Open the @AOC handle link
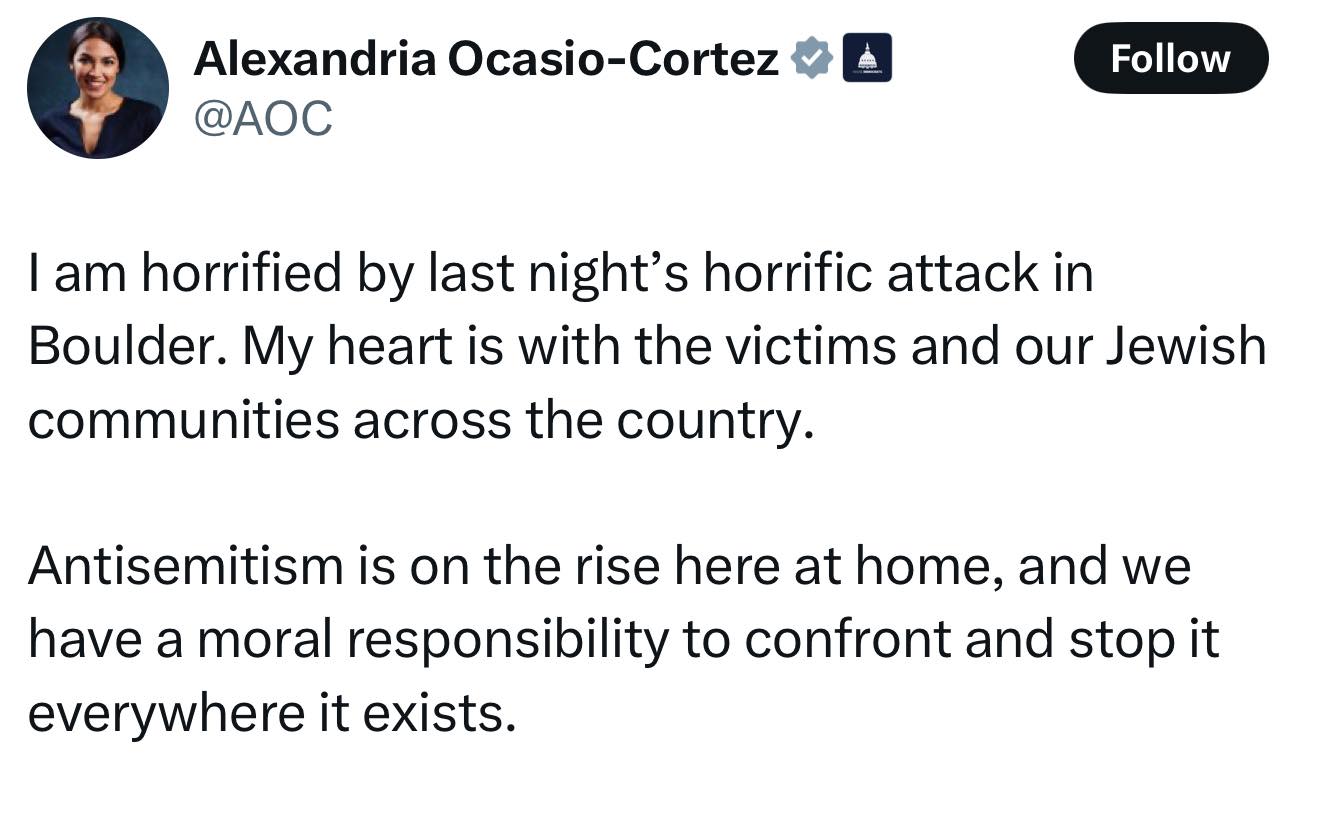This screenshot has width=1320, height=817. (264, 120)
